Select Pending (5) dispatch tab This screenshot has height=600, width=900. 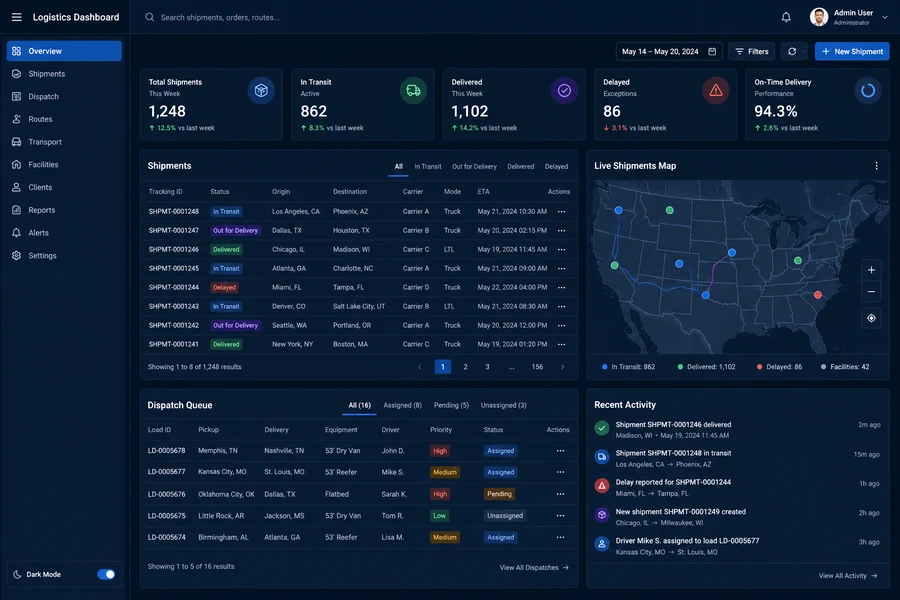pyautogui.click(x=451, y=405)
